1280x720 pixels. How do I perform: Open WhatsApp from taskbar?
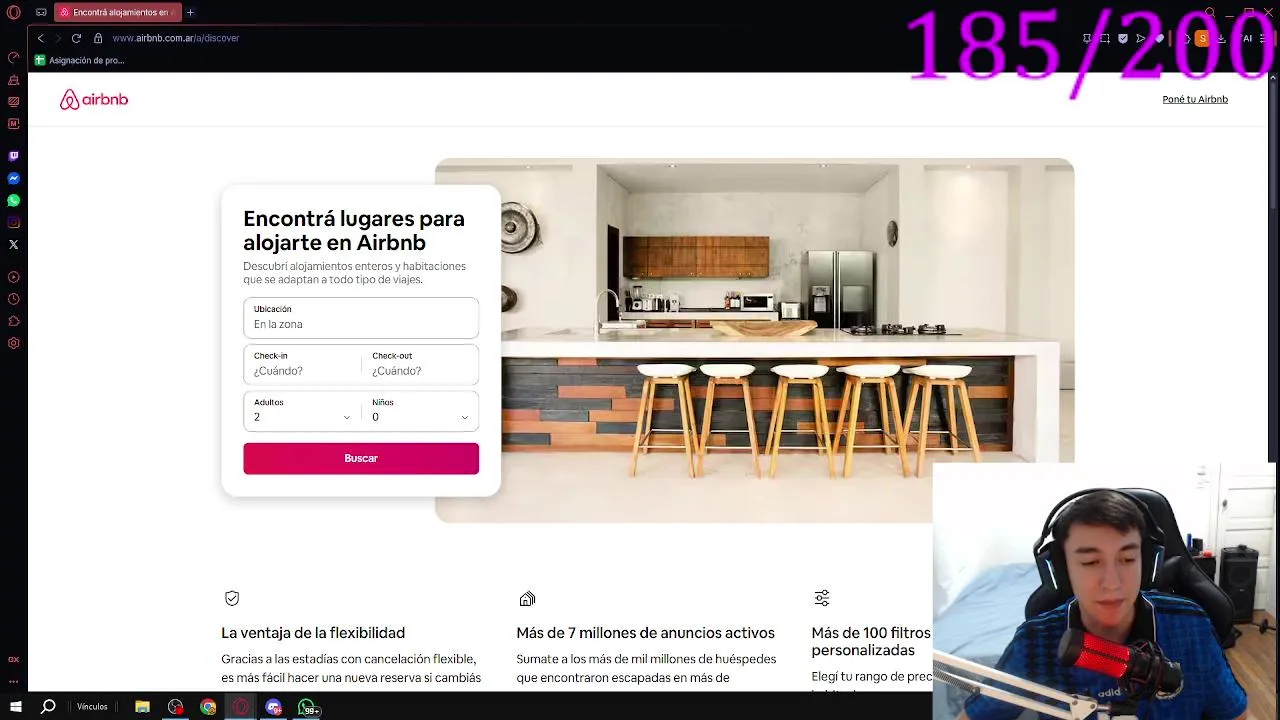click(308, 707)
